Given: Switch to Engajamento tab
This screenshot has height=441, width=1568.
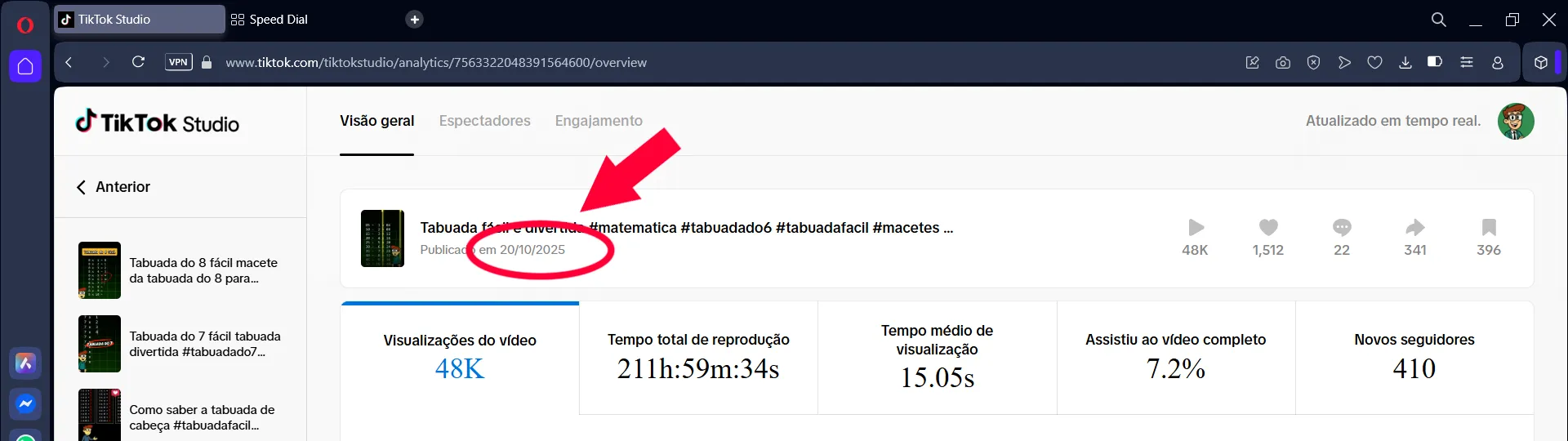Looking at the screenshot, I should pyautogui.click(x=599, y=121).
